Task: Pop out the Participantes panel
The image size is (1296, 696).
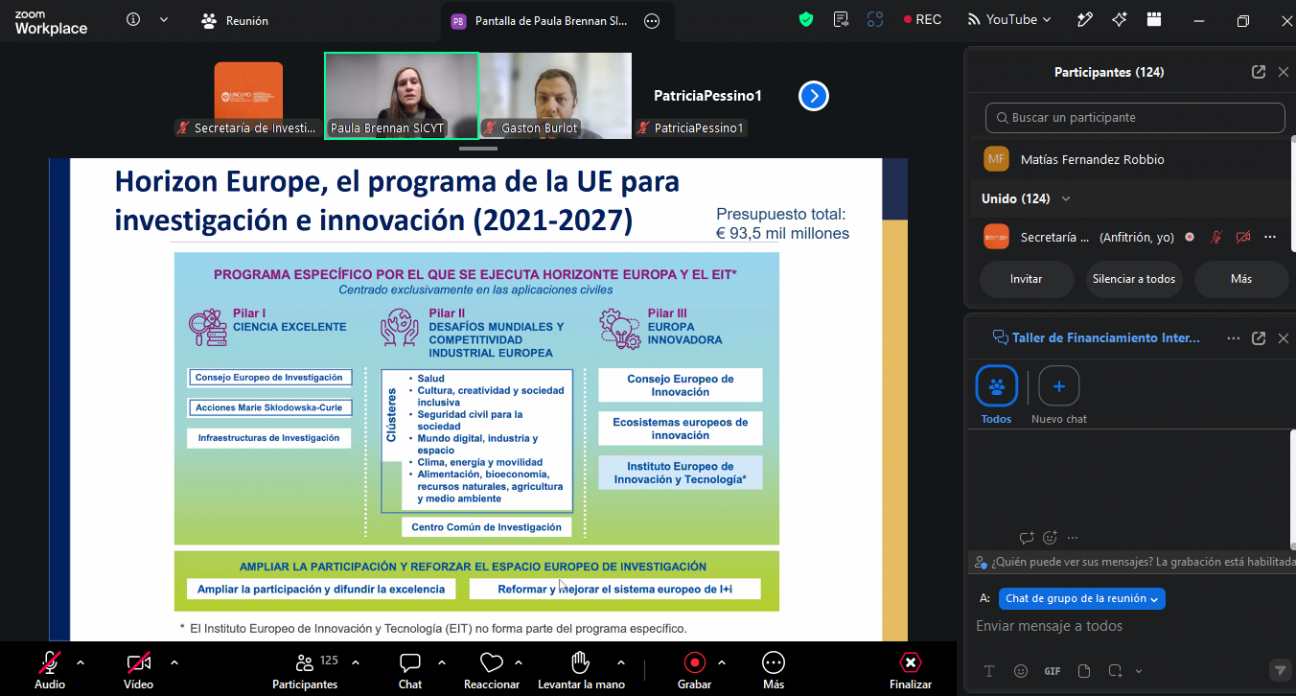Action: coord(1258,72)
